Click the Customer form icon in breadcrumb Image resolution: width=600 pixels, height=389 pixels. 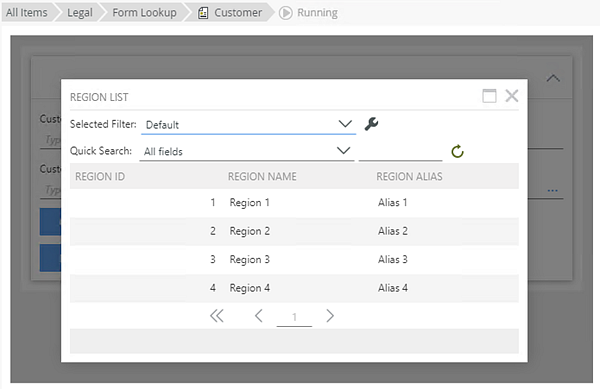pyautogui.click(x=203, y=13)
